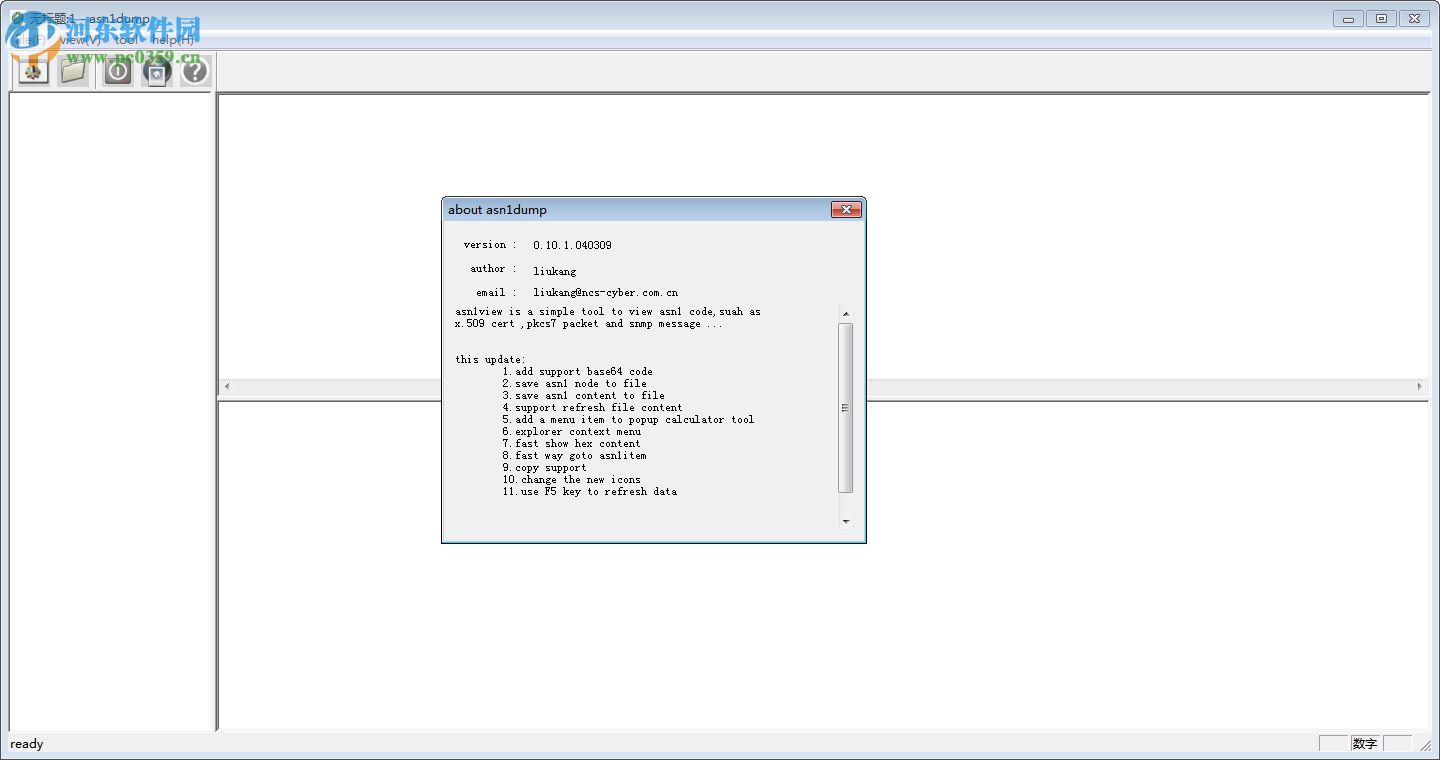This screenshot has height=760, width=1440.
Task: Maximize the asn1dump main window
Action: point(1381,18)
